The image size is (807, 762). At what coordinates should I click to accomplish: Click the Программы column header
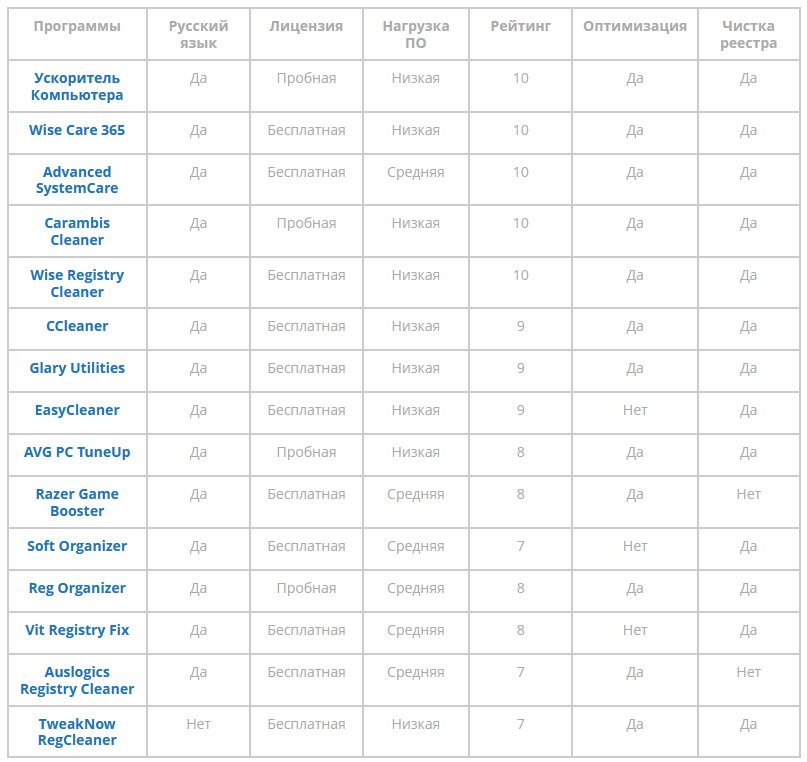tap(77, 26)
